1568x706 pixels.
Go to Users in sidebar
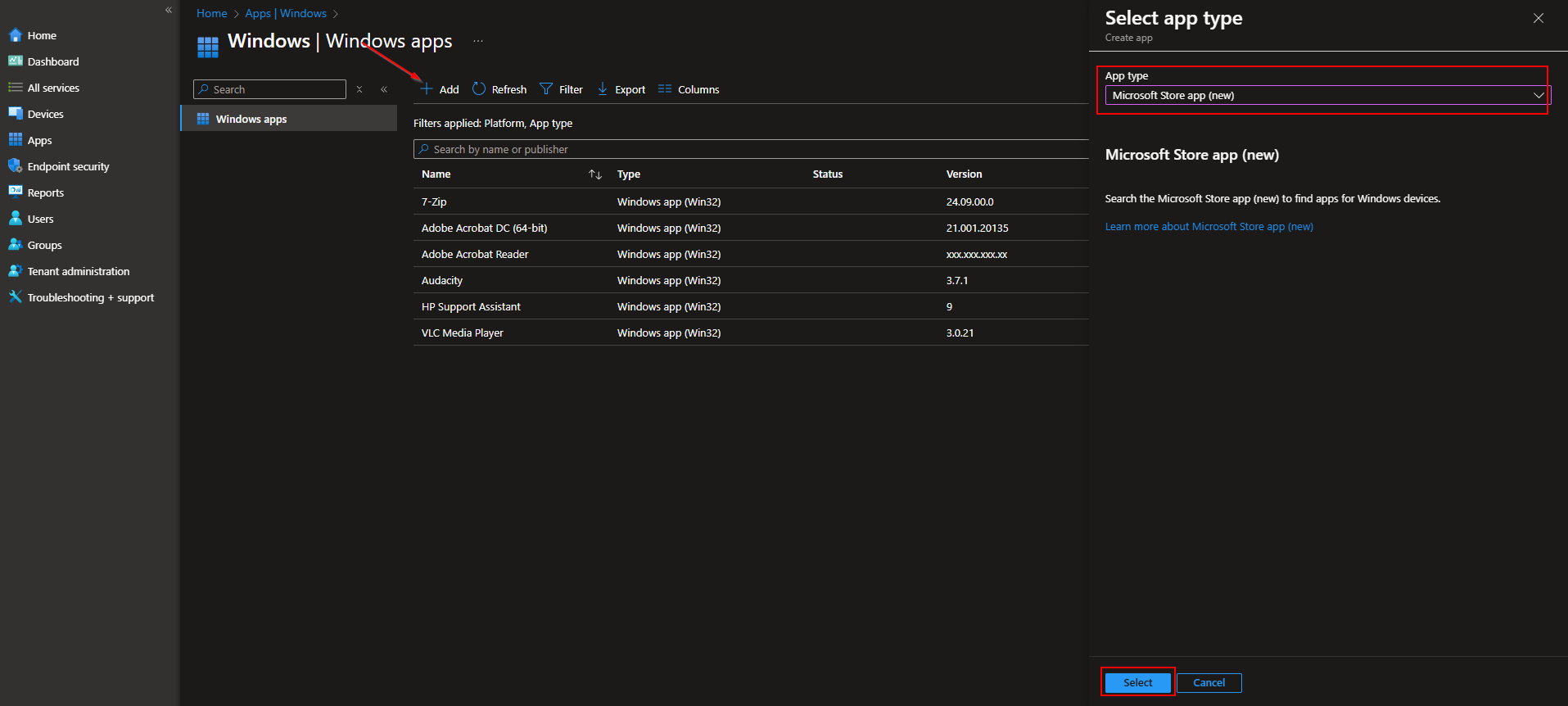[x=40, y=219]
